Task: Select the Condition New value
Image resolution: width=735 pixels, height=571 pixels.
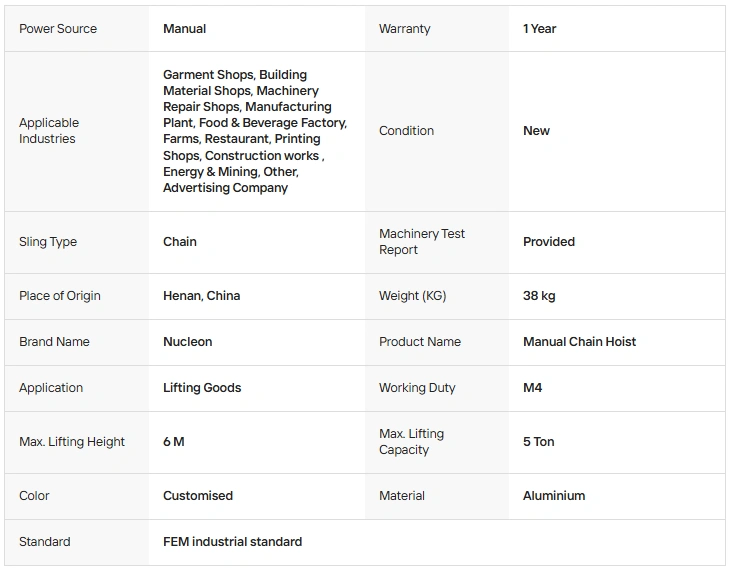Action: click(536, 131)
